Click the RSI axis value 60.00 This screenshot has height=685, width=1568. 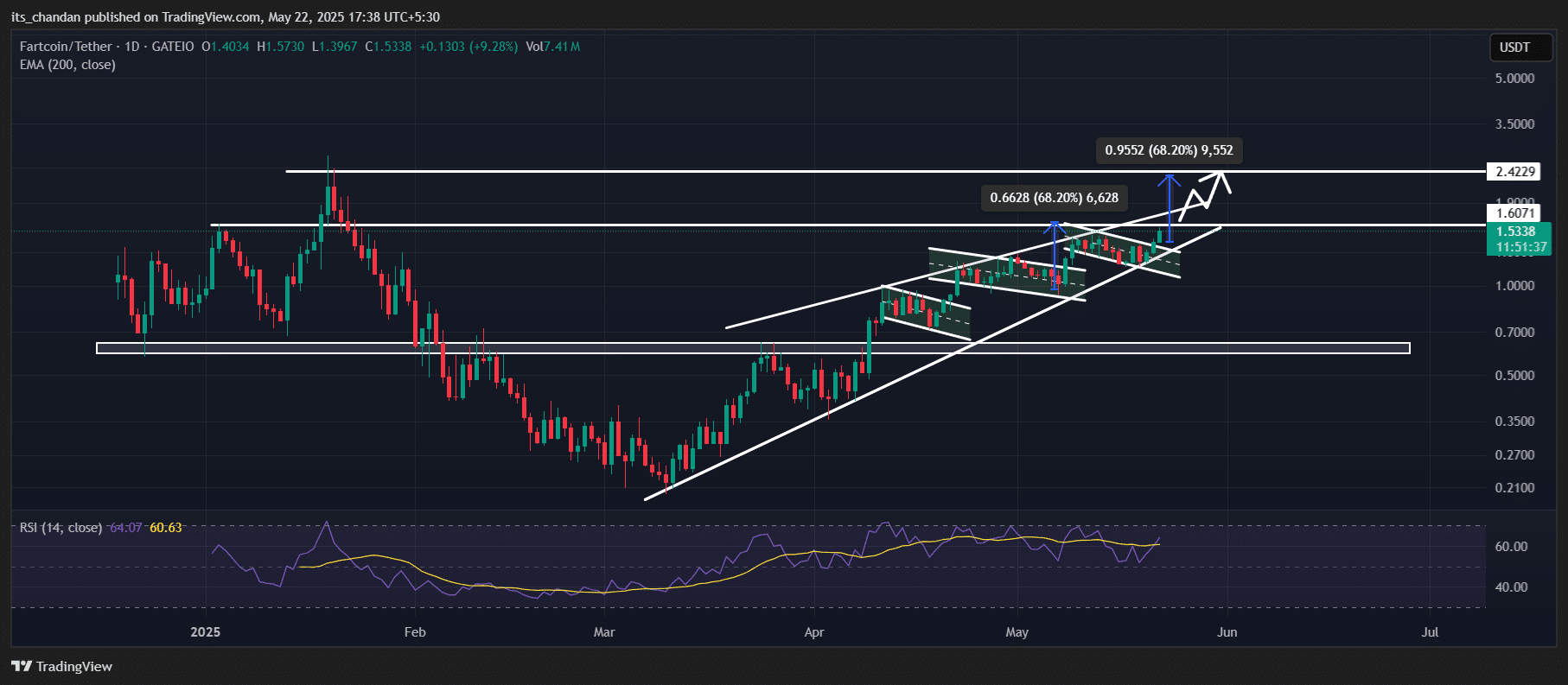click(x=1511, y=547)
